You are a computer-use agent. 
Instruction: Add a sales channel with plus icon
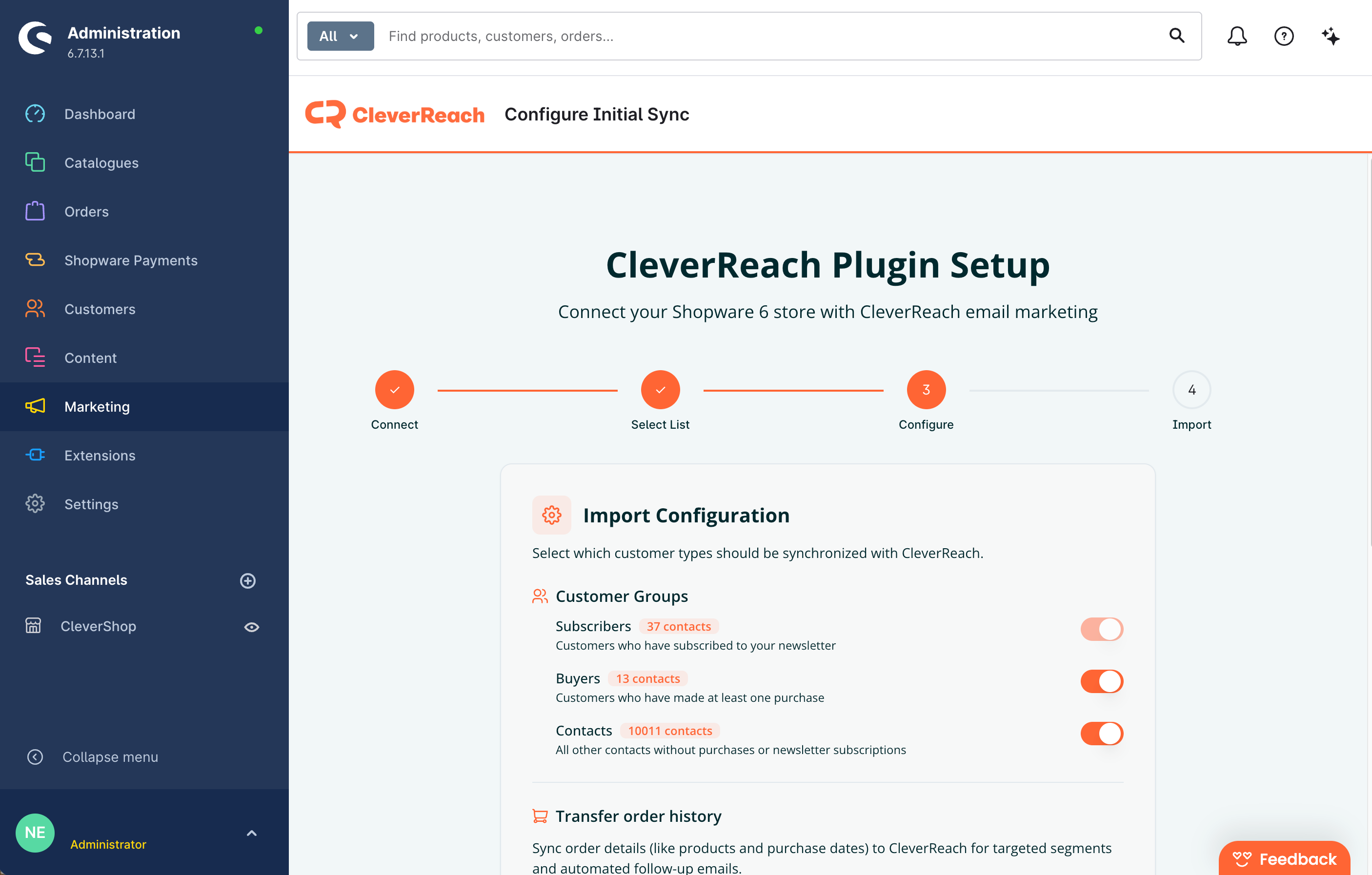[x=248, y=580]
